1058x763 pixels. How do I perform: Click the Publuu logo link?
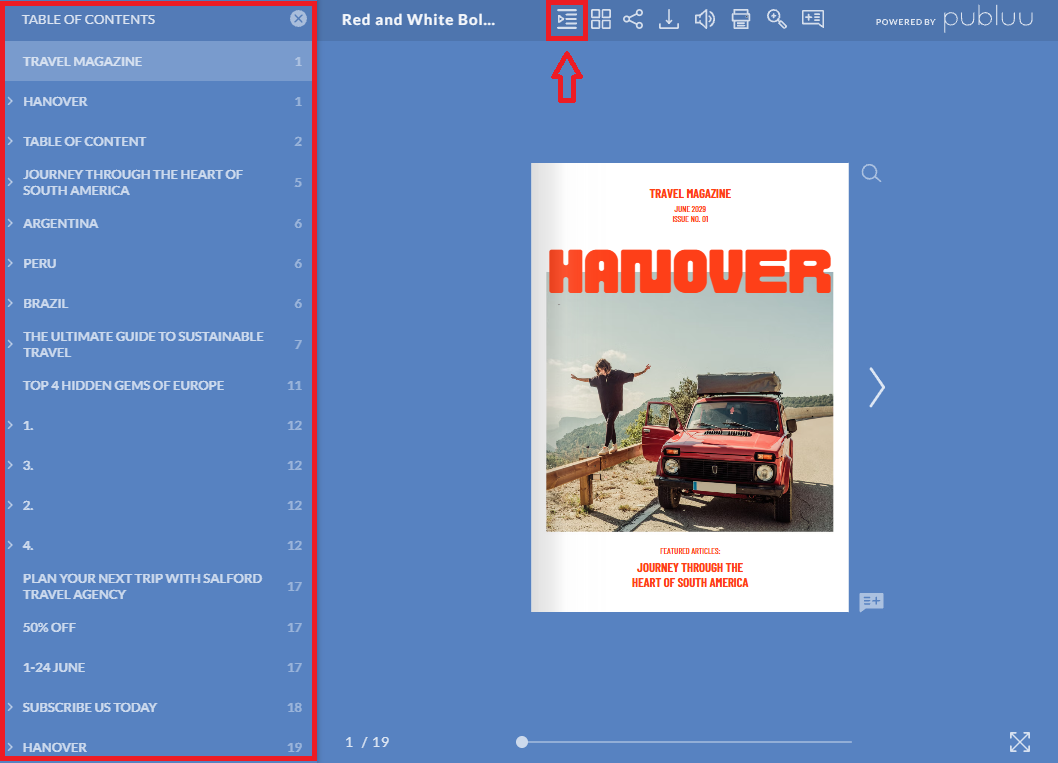[x=988, y=19]
